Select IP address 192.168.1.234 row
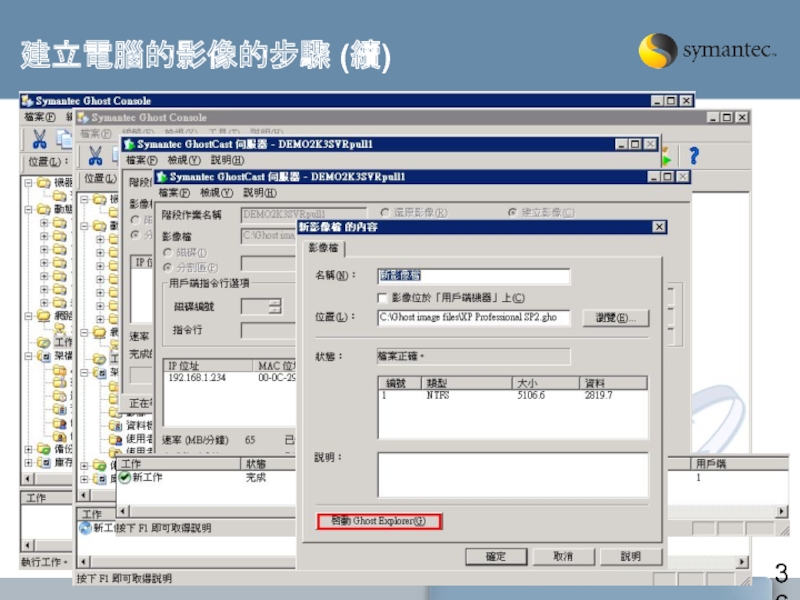The height and width of the screenshot is (600, 800). click(x=230, y=378)
